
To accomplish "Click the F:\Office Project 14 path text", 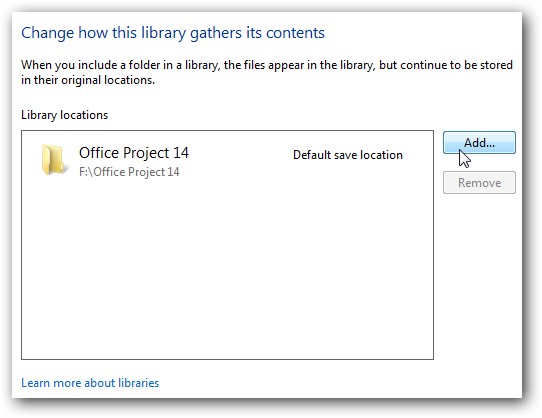I will coord(129,172).
